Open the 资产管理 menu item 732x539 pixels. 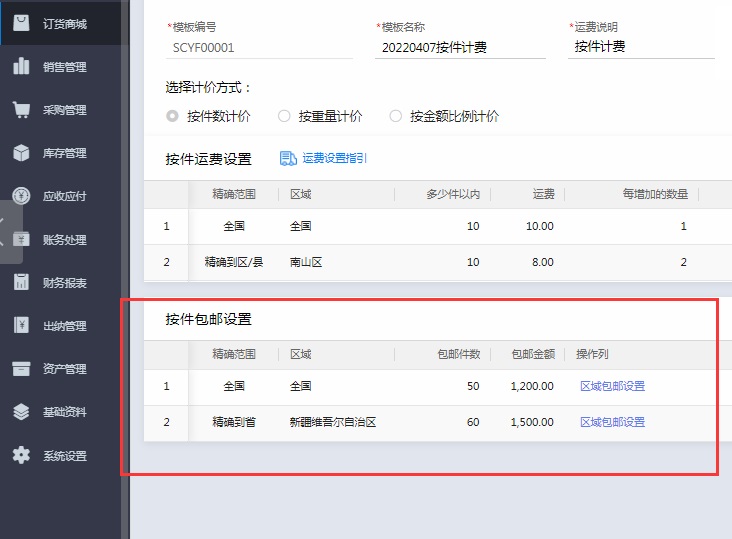pos(64,369)
